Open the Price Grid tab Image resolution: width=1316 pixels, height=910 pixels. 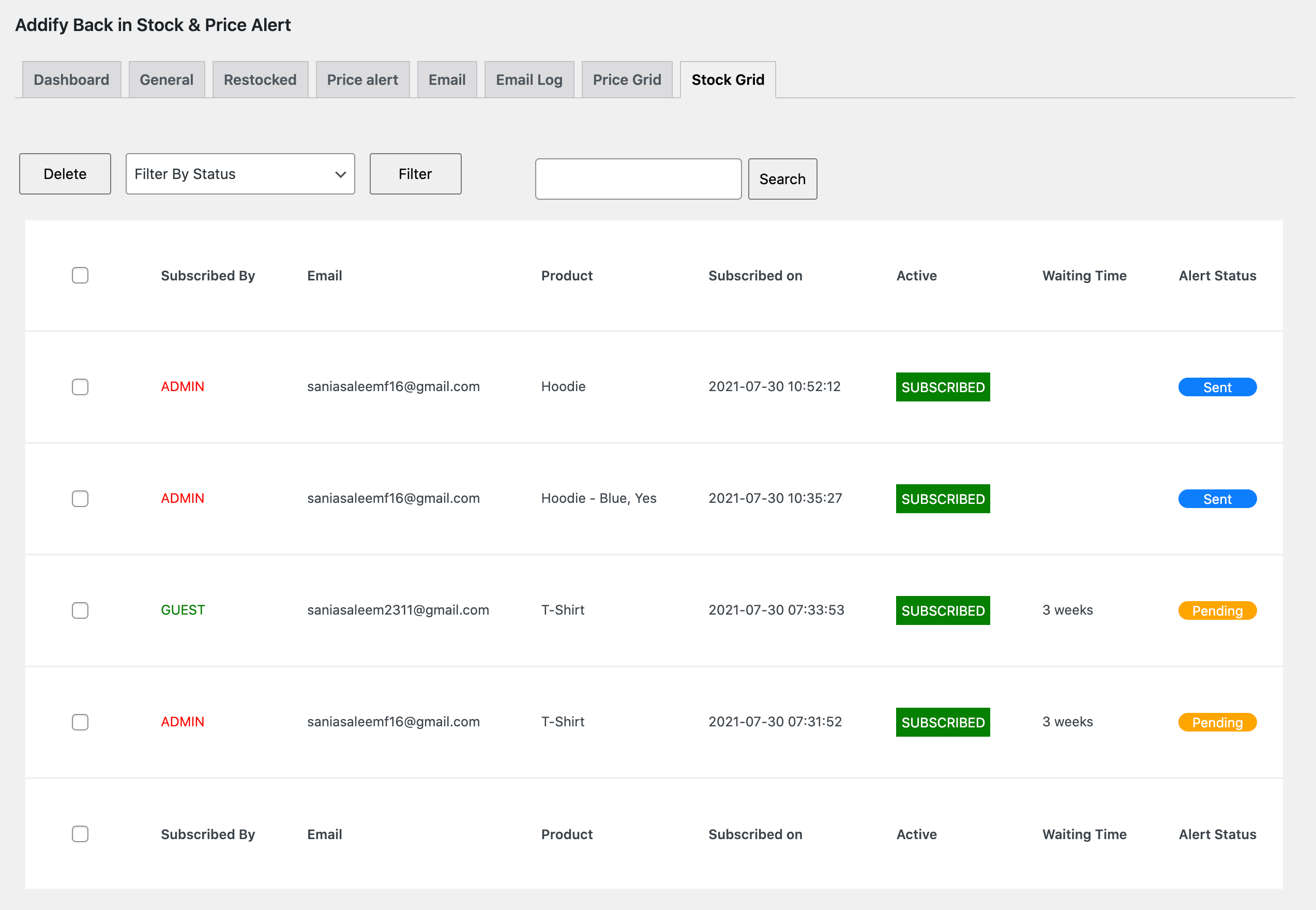coord(627,79)
